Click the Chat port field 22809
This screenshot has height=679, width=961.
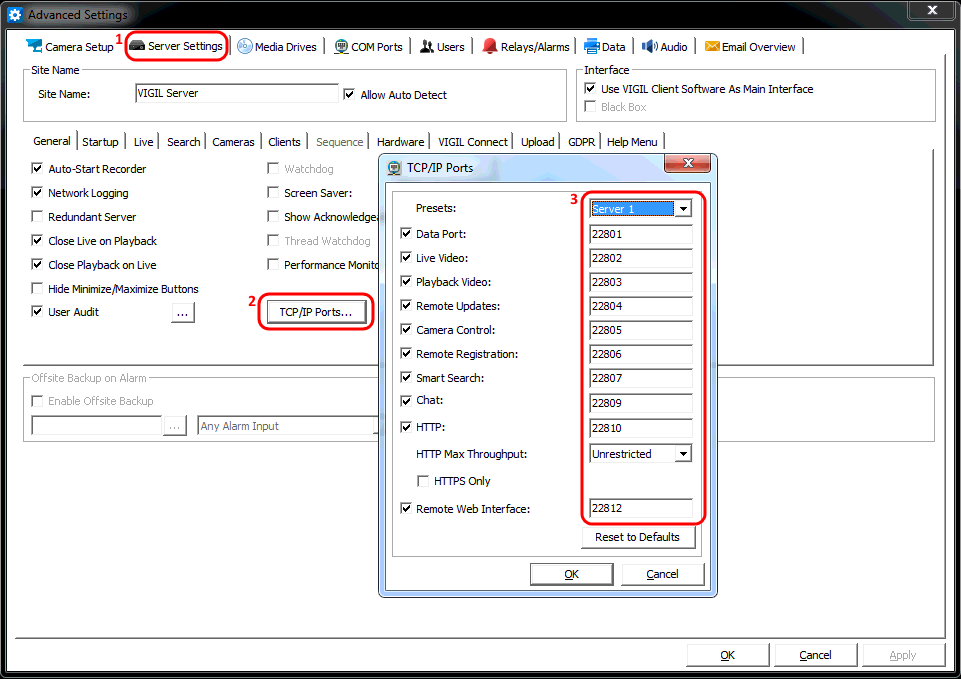click(640, 403)
